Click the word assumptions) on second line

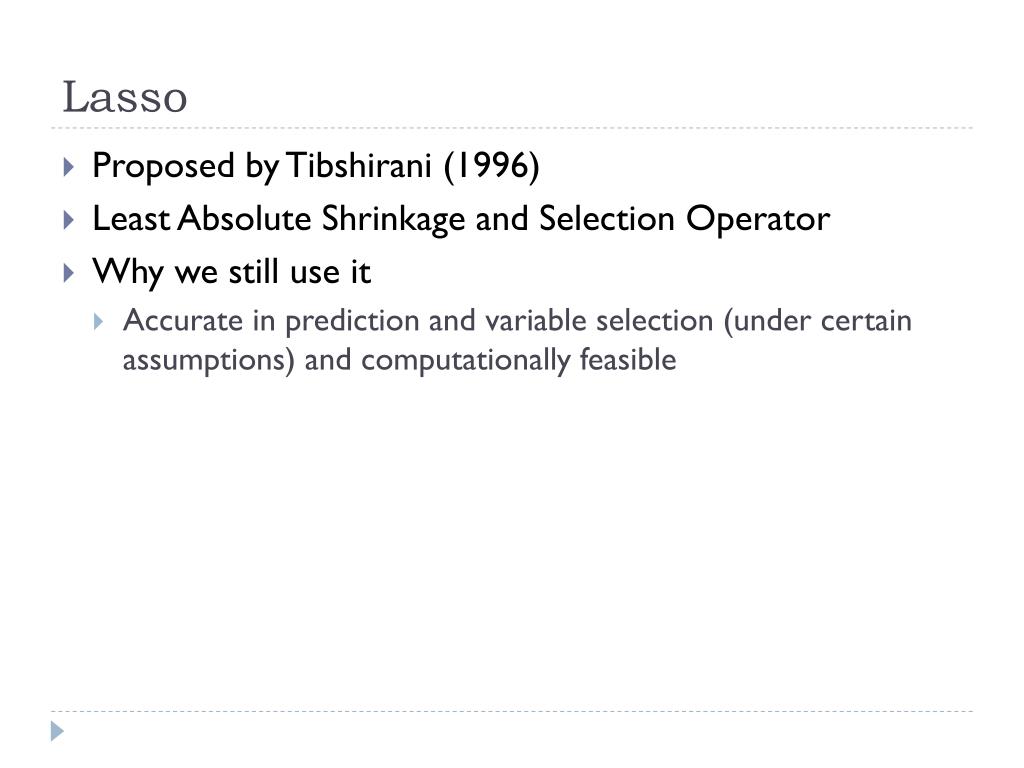(x=208, y=361)
